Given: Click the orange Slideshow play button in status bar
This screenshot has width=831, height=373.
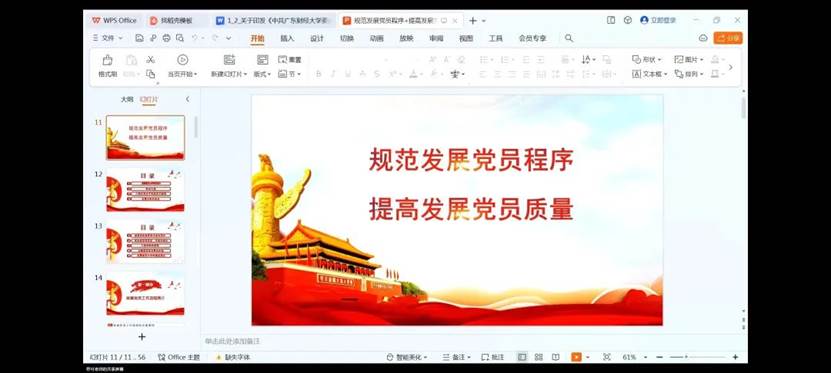Looking at the screenshot, I should coord(576,357).
